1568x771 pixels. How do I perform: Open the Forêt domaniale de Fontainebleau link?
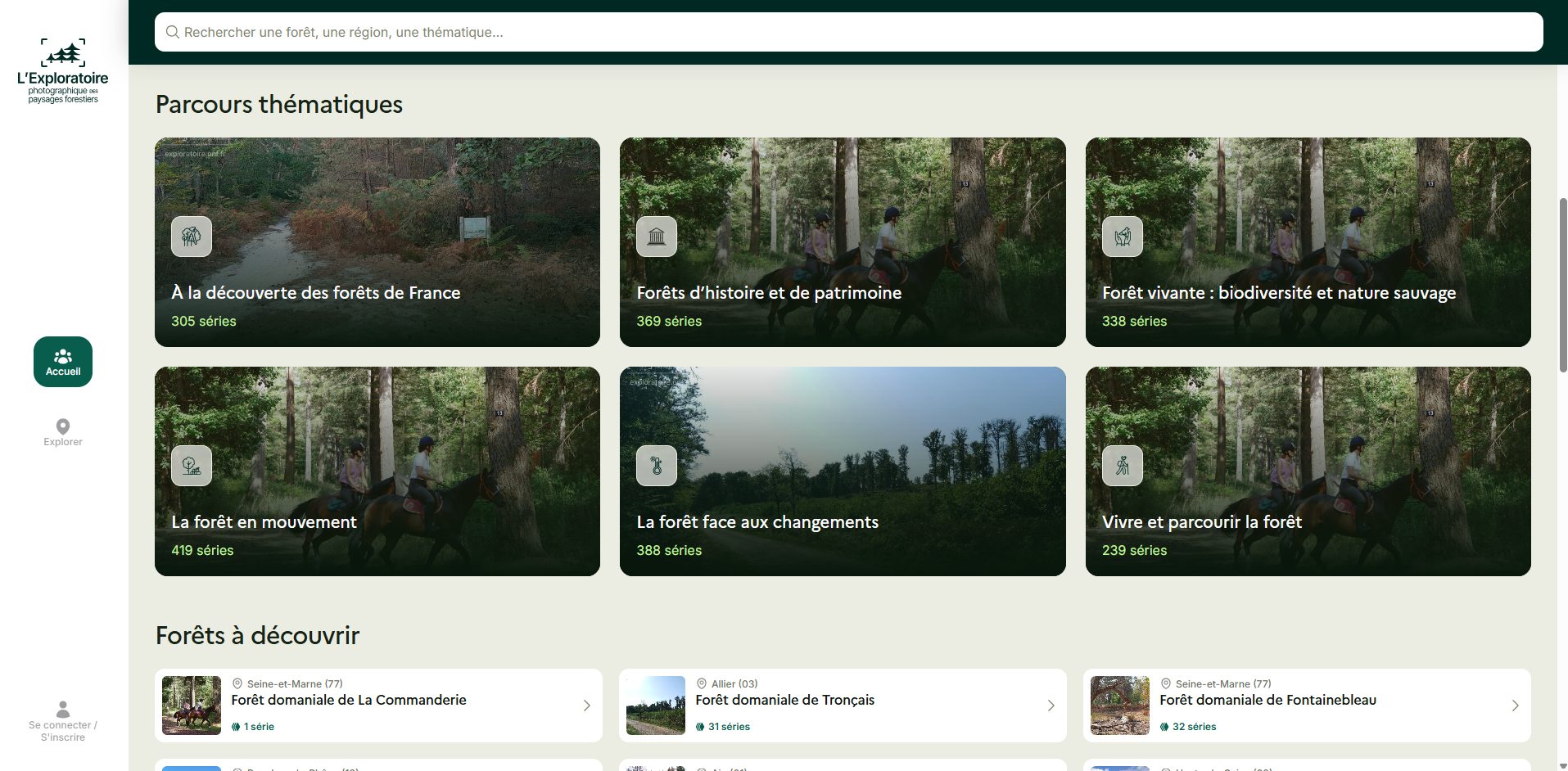pyautogui.click(x=1268, y=700)
